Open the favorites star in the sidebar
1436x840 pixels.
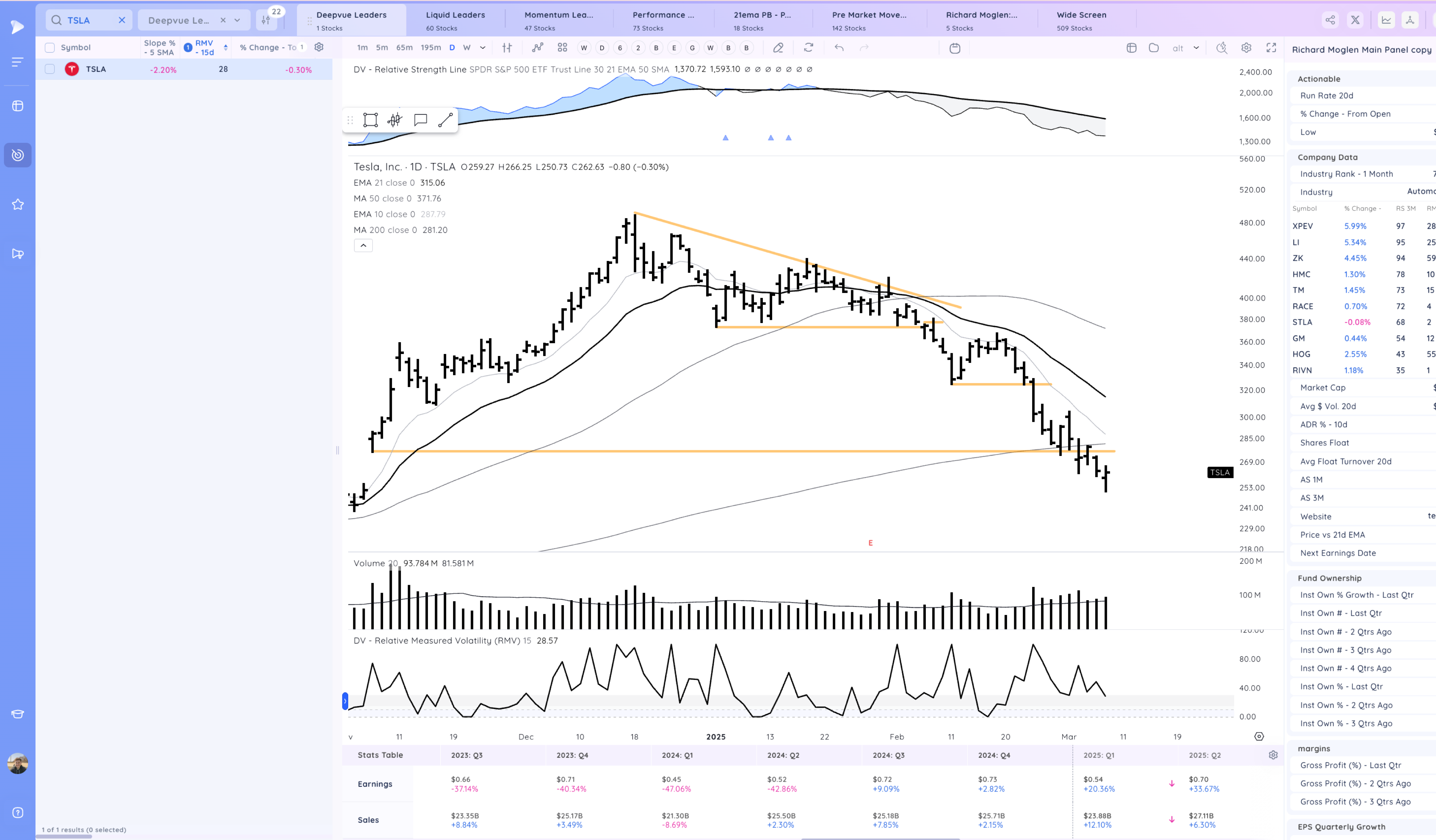(x=18, y=204)
